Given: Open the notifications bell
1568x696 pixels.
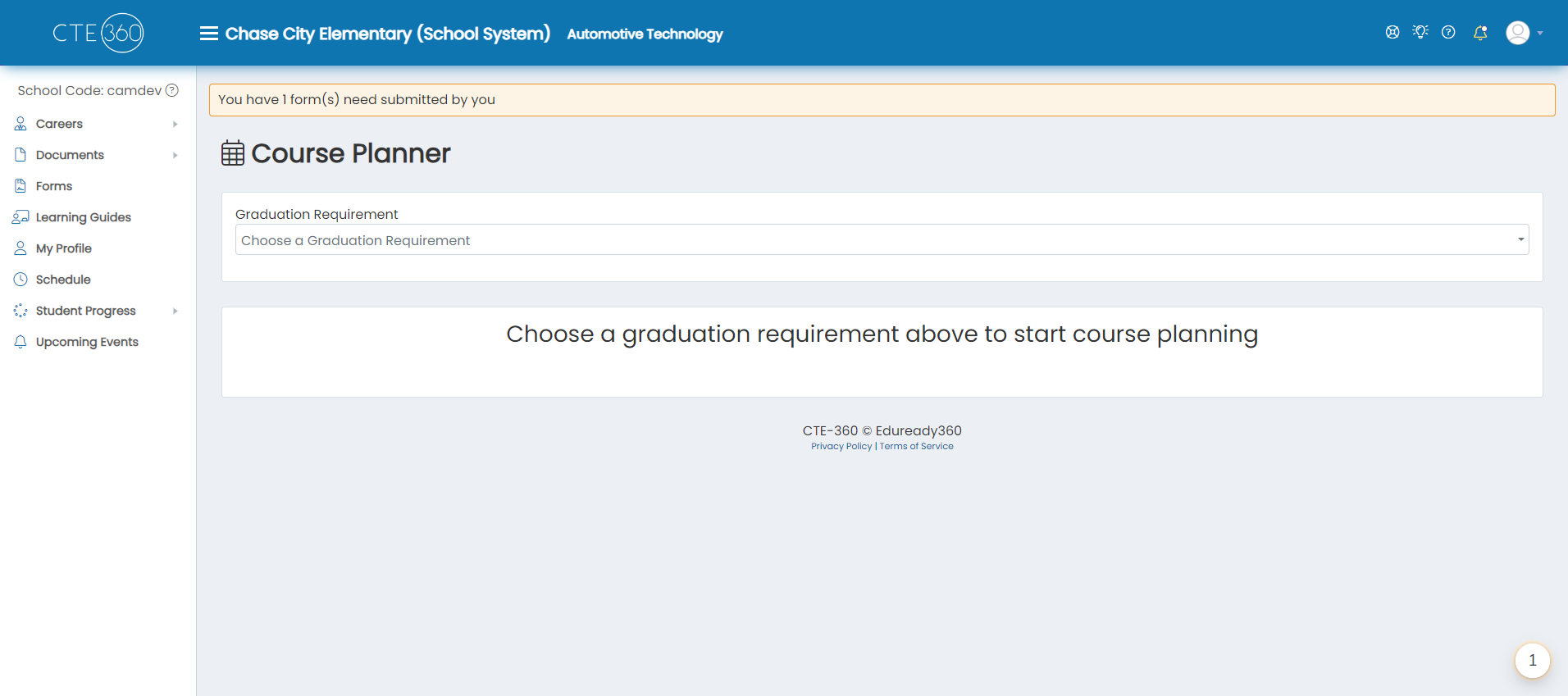Looking at the screenshot, I should pos(1480,33).
